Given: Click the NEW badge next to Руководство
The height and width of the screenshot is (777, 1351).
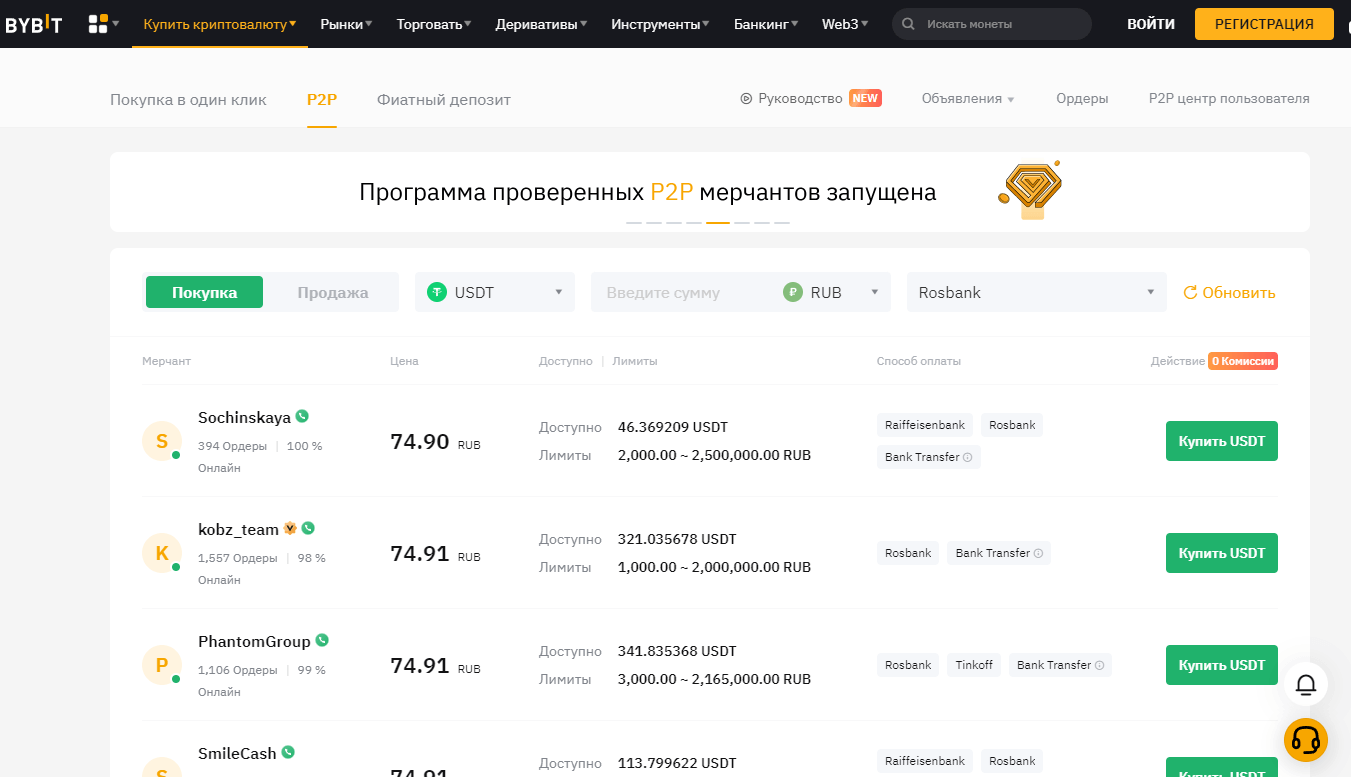Looking at the screenshot, I should (x=865, y=98).
